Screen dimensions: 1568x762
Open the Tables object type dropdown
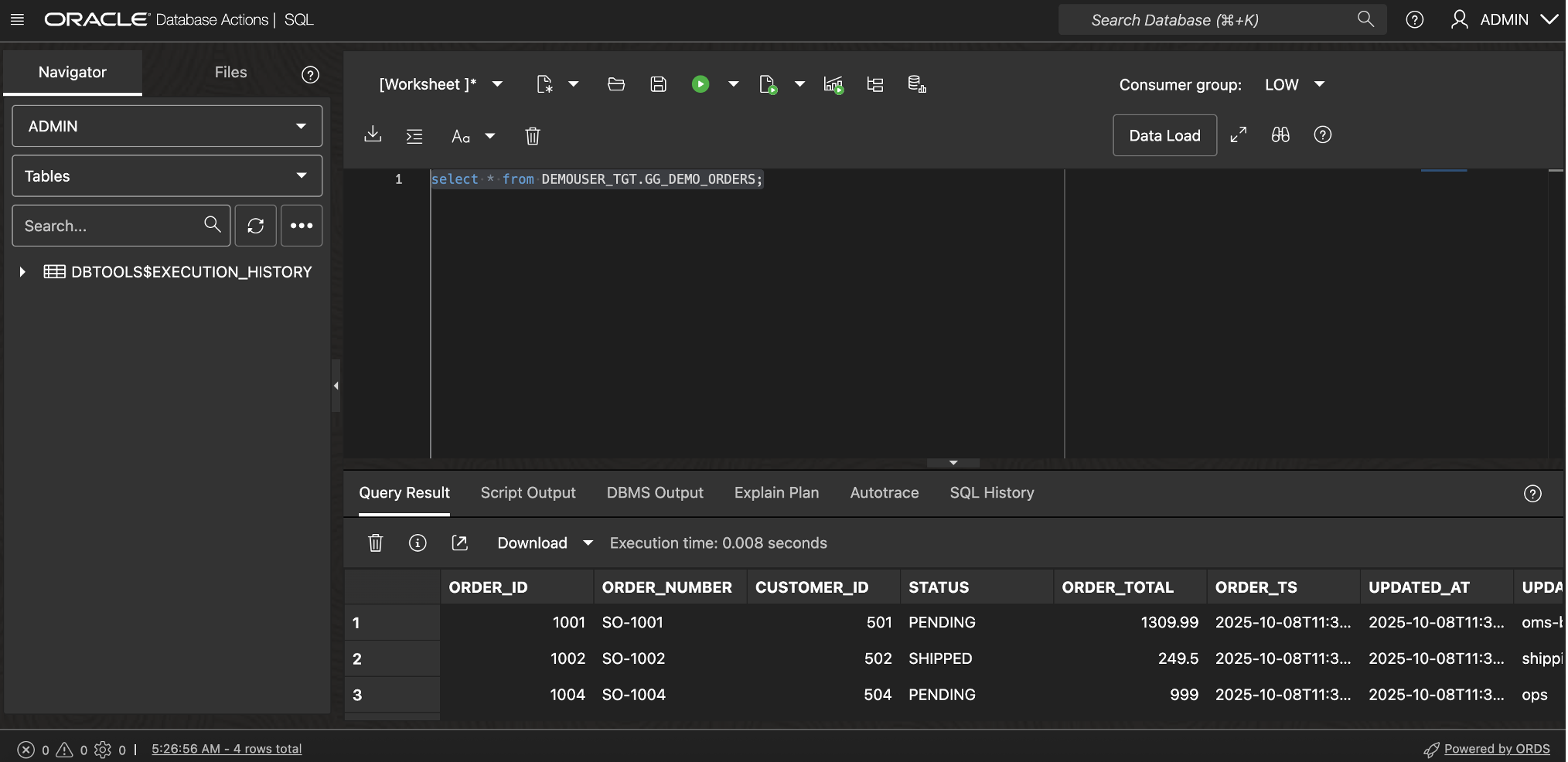coord(167,176)
